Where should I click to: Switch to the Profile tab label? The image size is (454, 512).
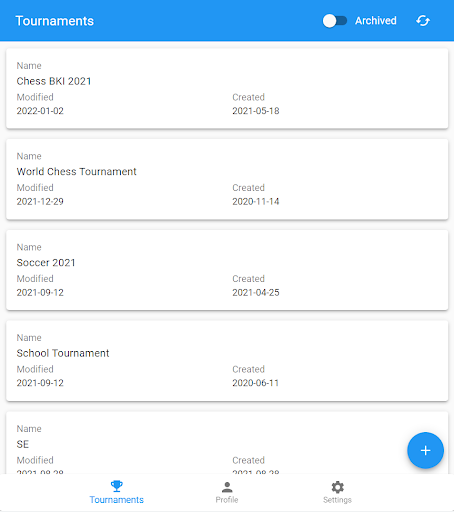[x=227, y=500]
